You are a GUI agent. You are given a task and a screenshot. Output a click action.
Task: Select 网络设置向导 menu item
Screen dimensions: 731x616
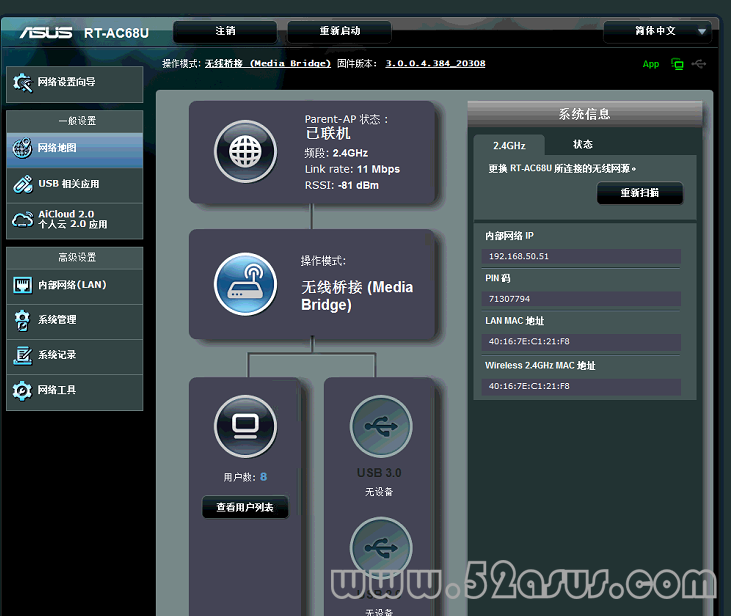click(x=75, y=84)
